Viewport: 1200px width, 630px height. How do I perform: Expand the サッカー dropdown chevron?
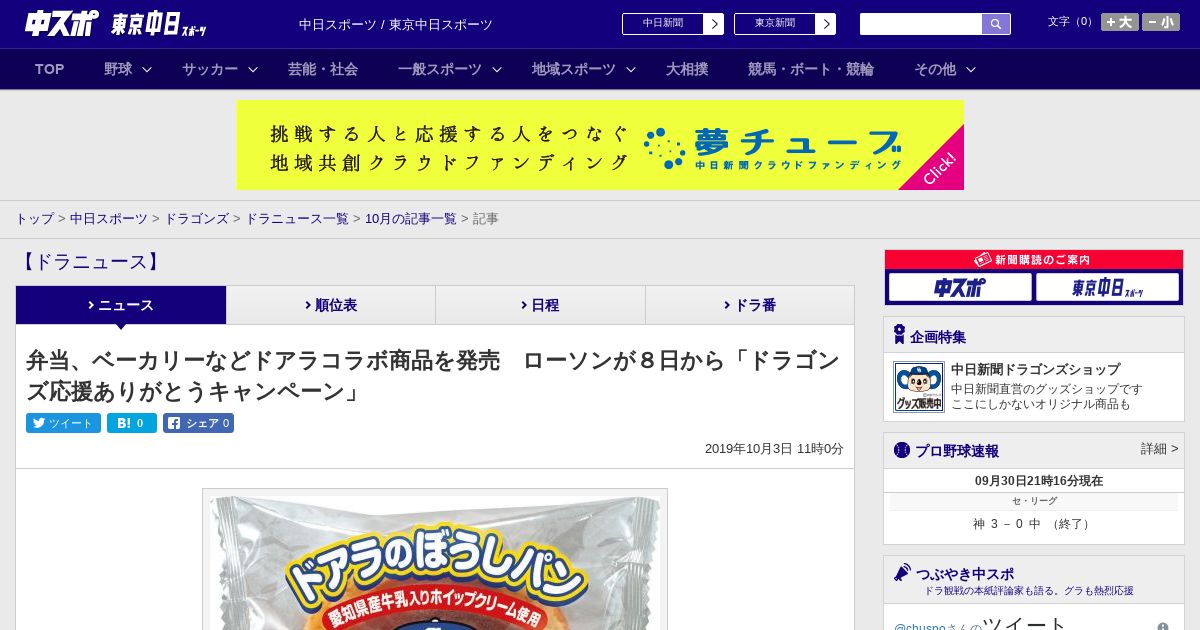(x=253, y=69)
